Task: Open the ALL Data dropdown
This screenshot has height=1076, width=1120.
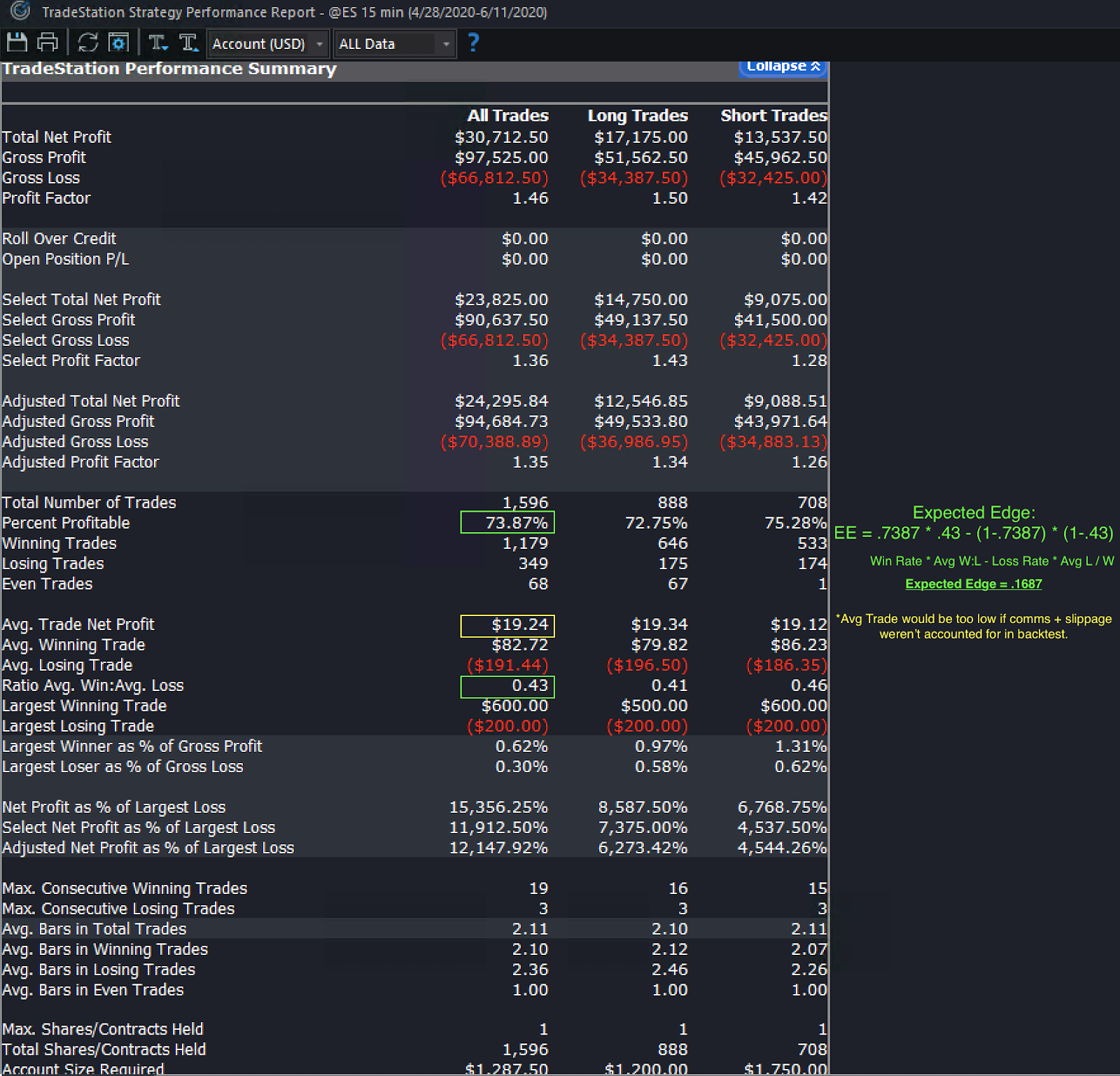Action: pyautogui.click(x=395, y=43)
